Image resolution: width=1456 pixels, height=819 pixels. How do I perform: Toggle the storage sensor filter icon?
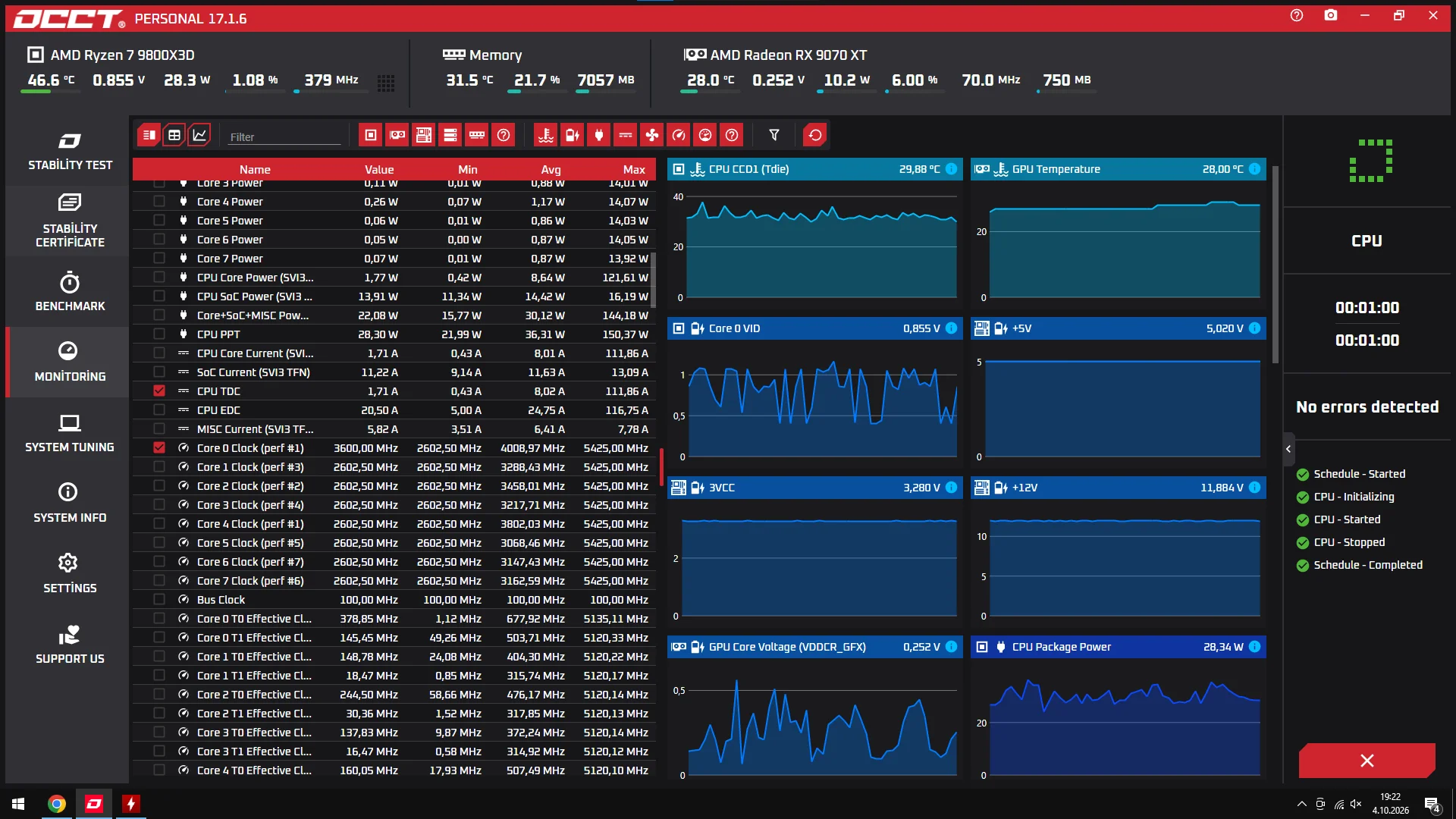click(450, 135)
